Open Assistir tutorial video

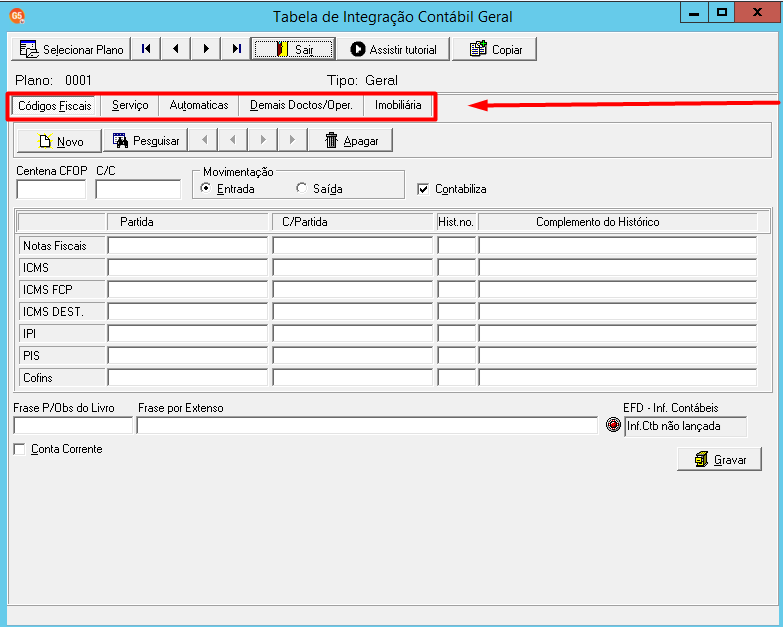393,49
